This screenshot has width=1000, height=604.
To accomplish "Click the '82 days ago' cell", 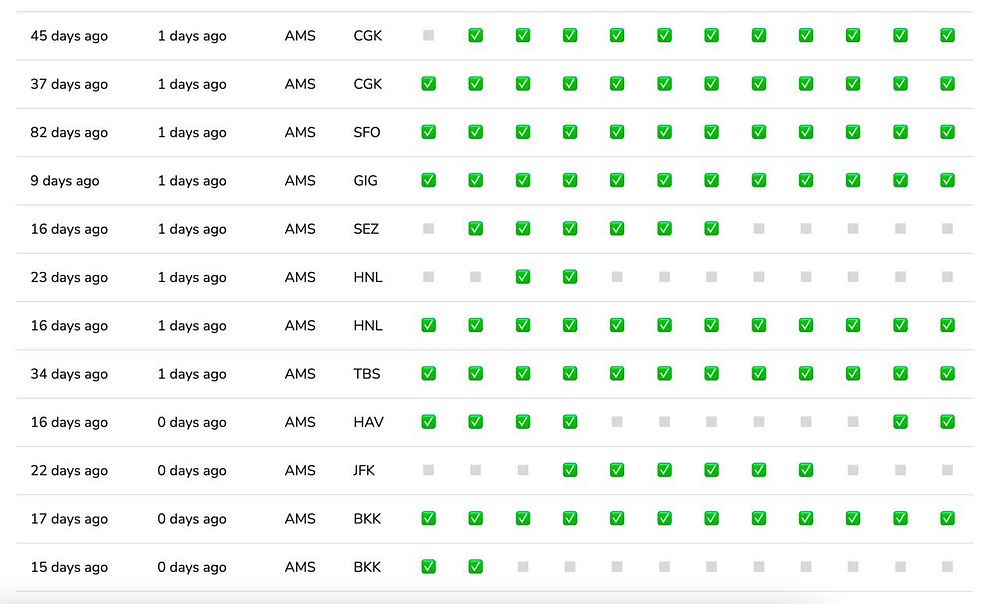I will pos(70,133).
